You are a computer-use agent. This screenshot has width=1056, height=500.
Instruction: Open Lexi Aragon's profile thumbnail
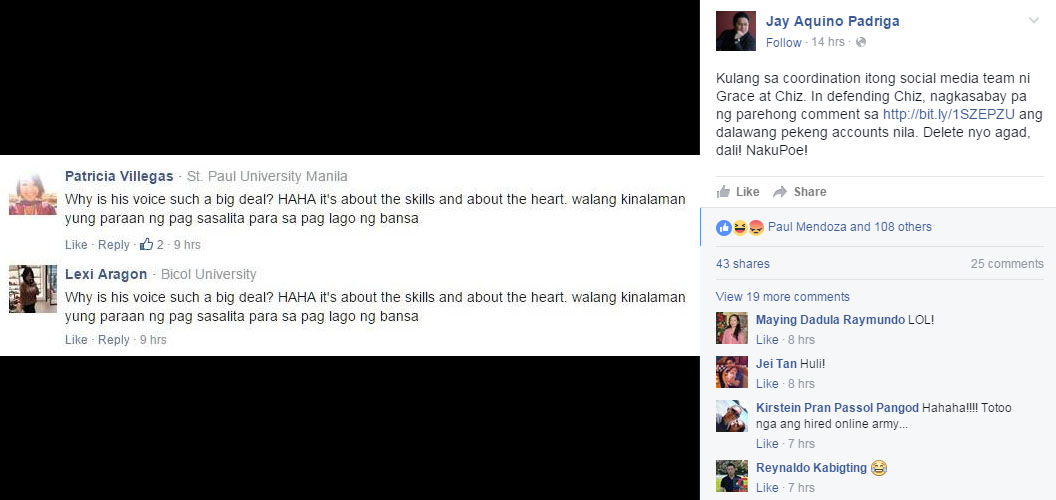point(33,288)
